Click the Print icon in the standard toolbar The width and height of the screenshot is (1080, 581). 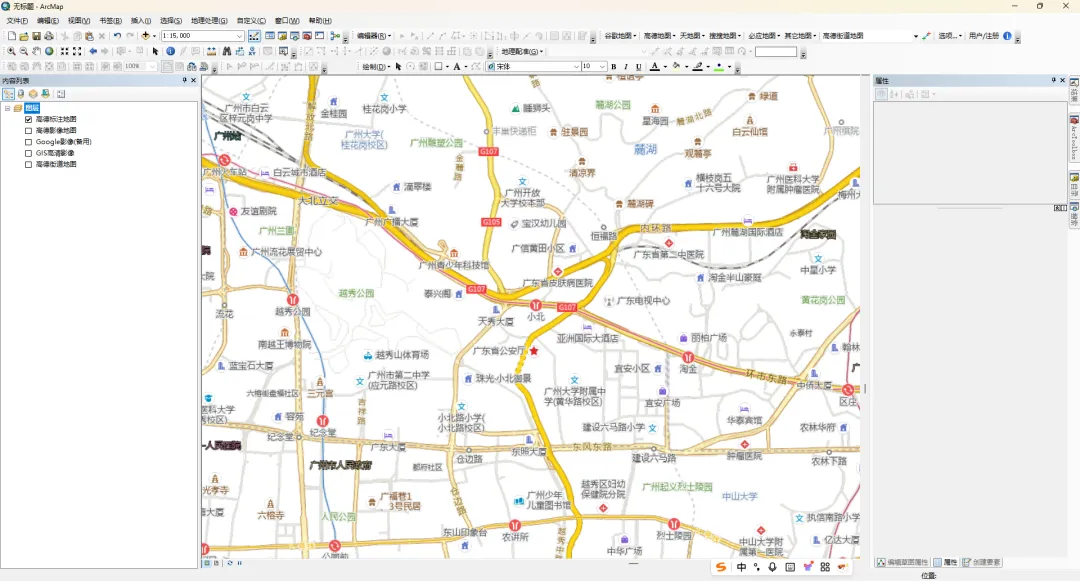49,36
